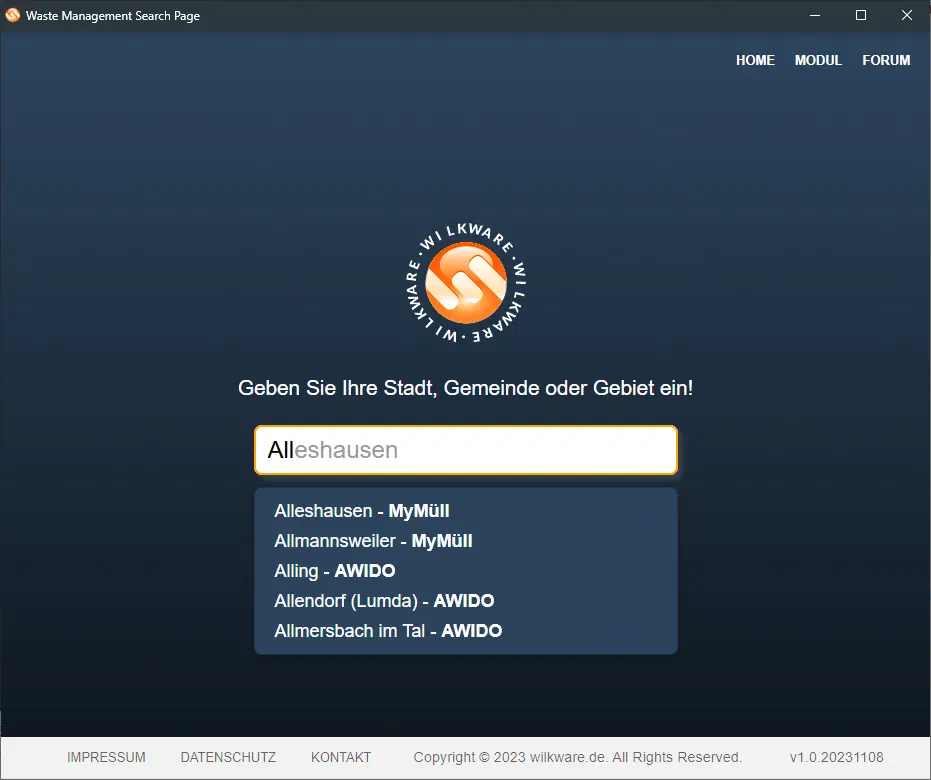Screen dimensions: 931x780
Task: Close the Waste Management Search Page window
Action: click(x=907, y=15)
